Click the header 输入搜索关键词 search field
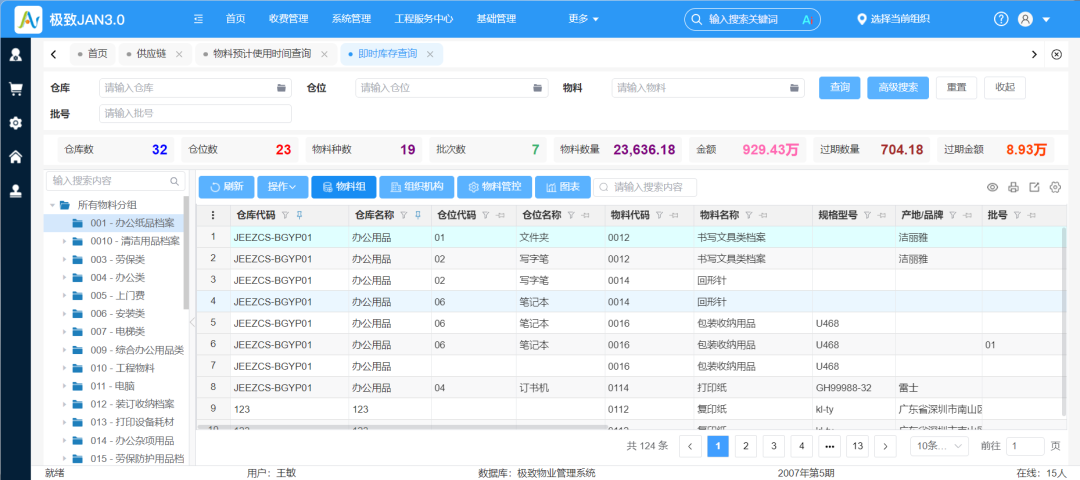The image size is (1080, 480). (754, 19)
